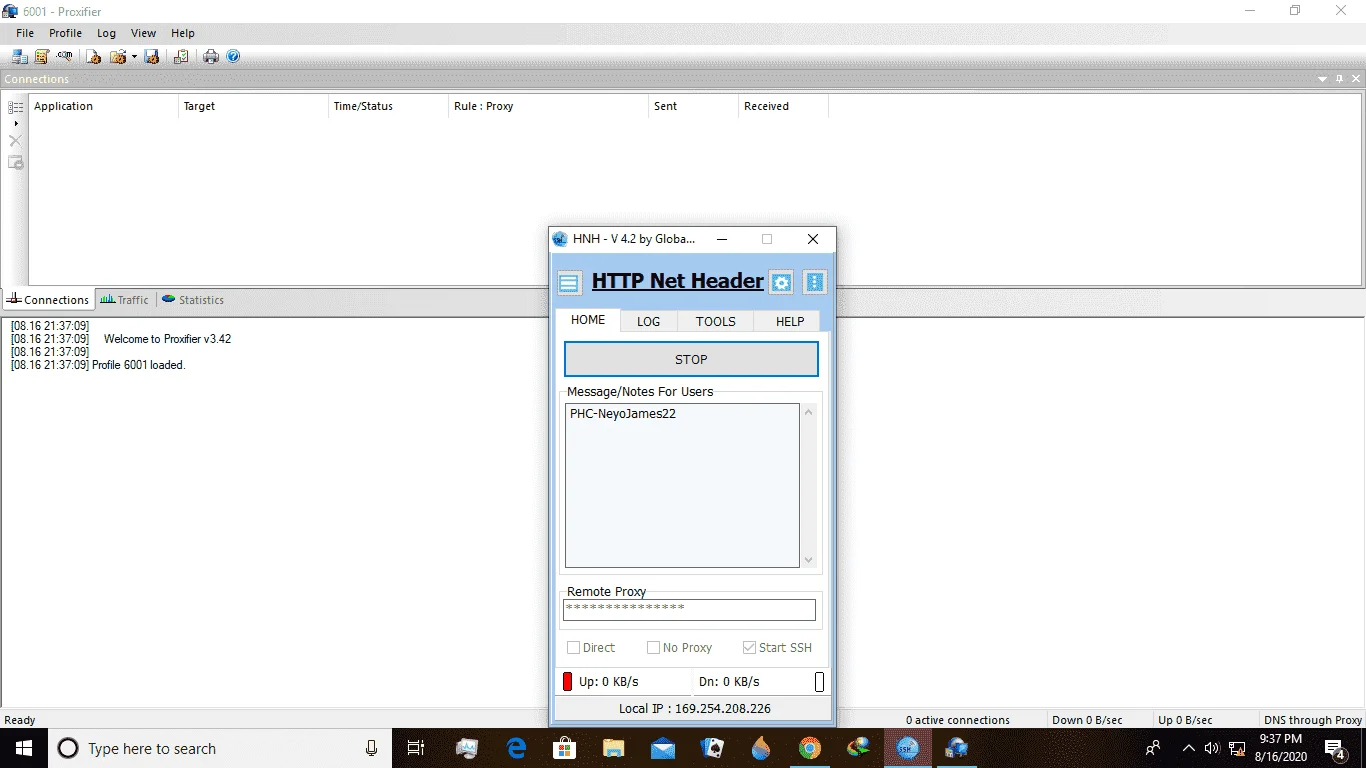Sort connections by Application column

(x=104, y=106)
